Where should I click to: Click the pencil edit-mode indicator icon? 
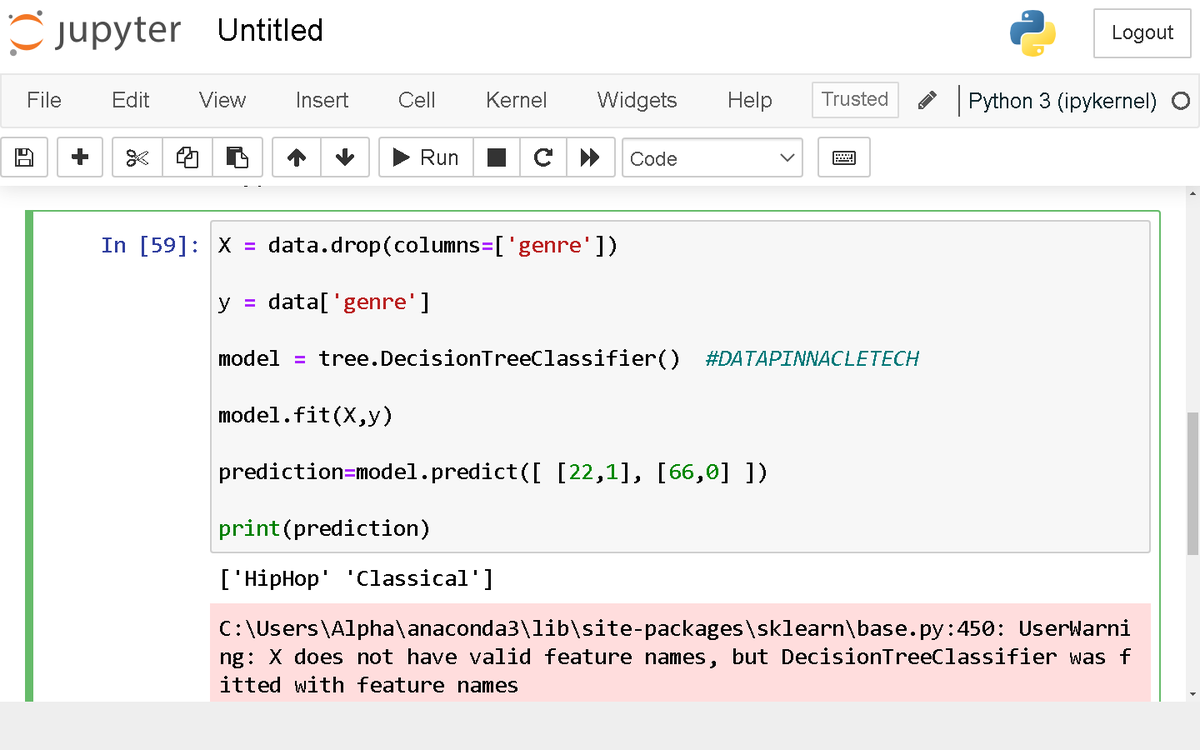click(927, 100)
